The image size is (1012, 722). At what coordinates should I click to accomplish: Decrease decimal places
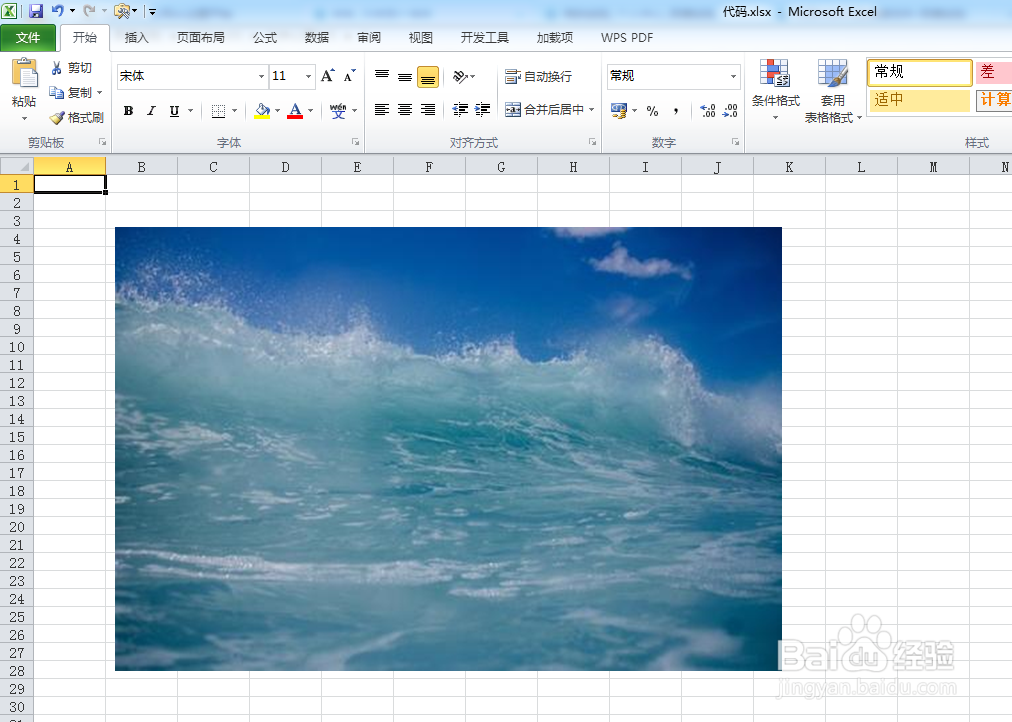(730, 111)
